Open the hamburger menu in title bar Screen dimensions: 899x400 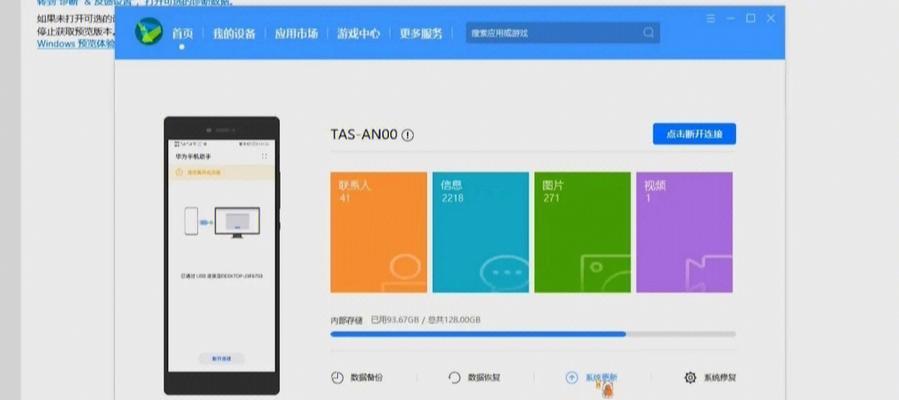click(711, 18)
